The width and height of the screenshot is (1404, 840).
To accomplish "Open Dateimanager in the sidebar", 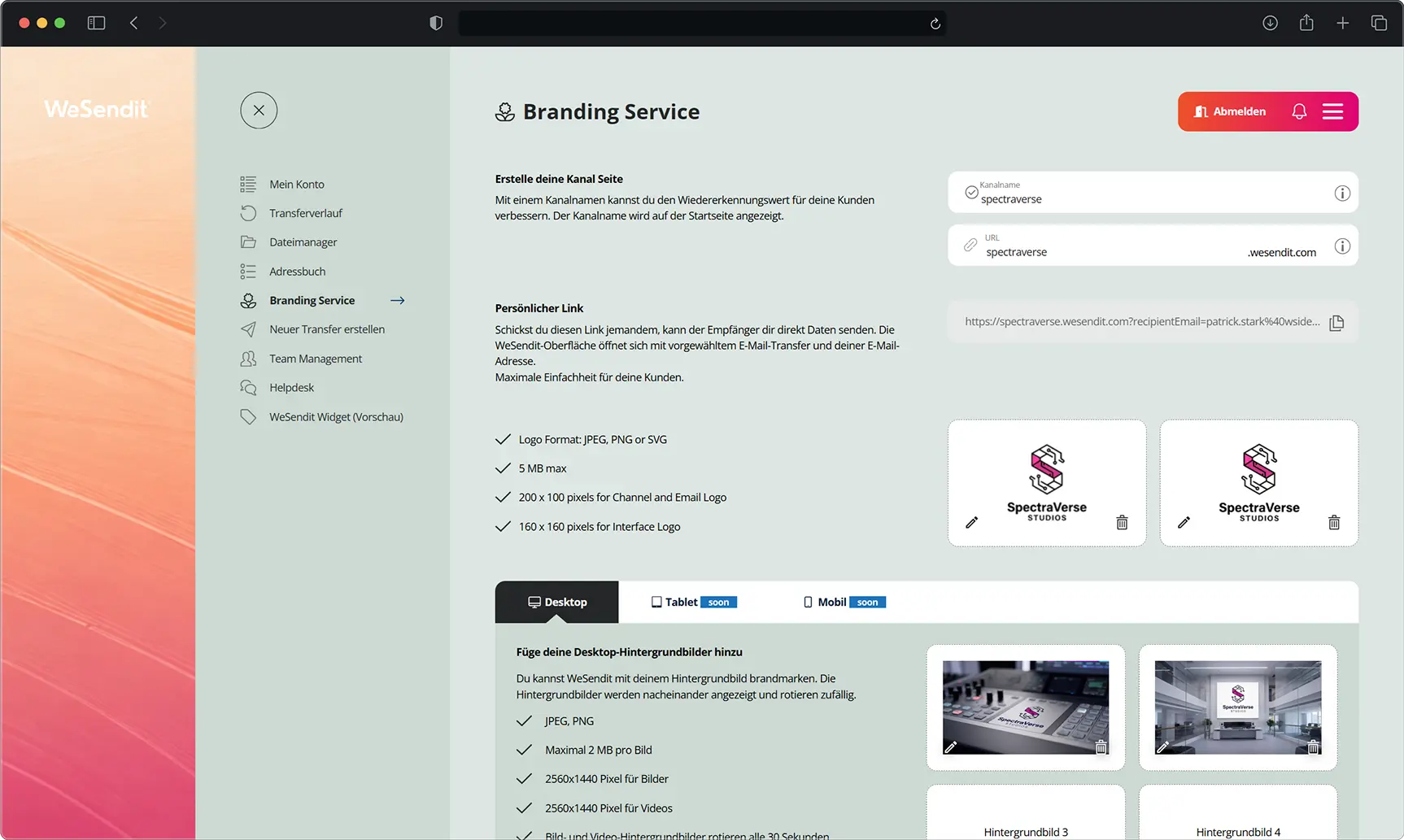I will [303, 242].
